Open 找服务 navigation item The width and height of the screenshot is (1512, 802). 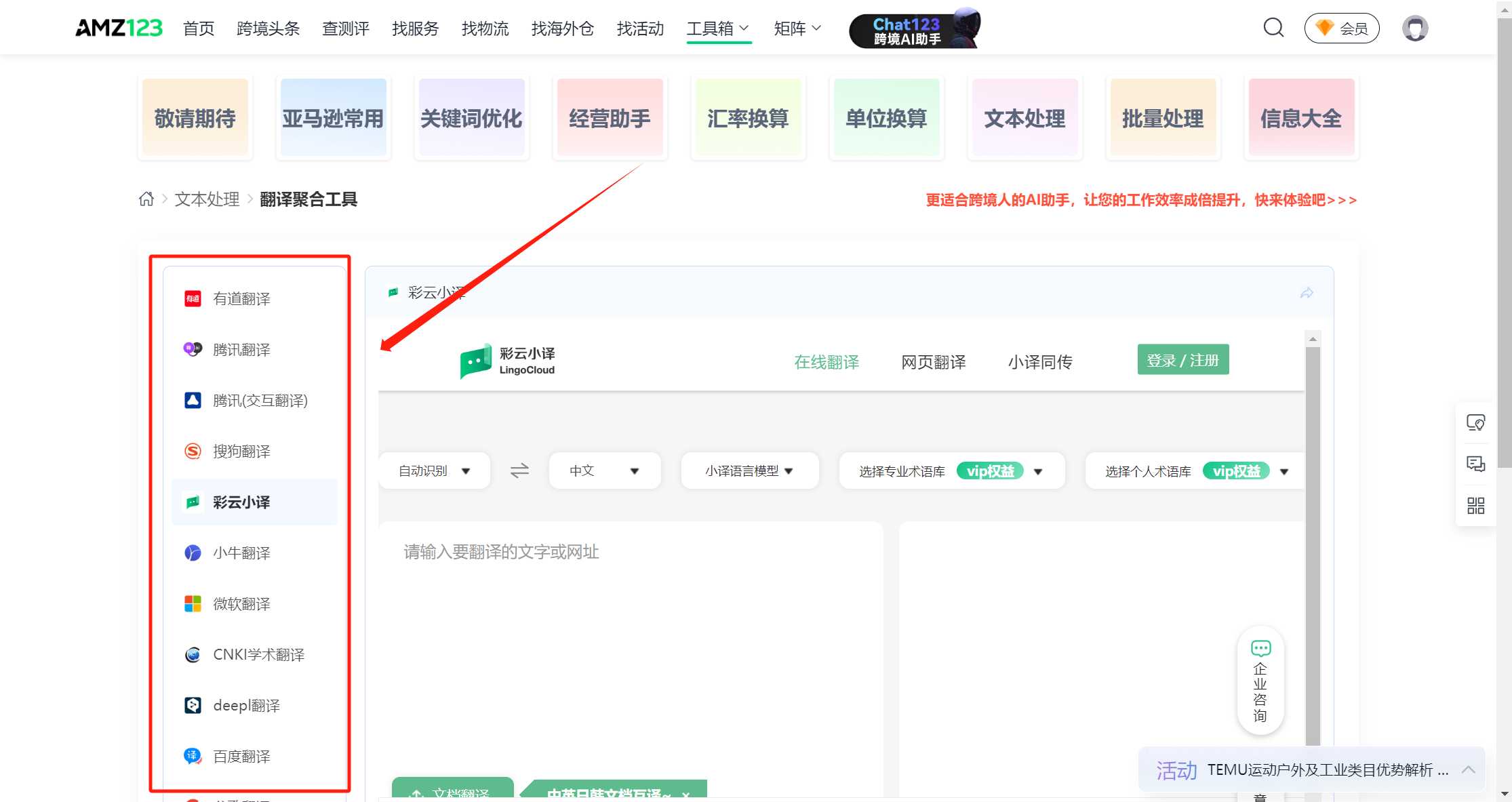(x=415, y=28)
